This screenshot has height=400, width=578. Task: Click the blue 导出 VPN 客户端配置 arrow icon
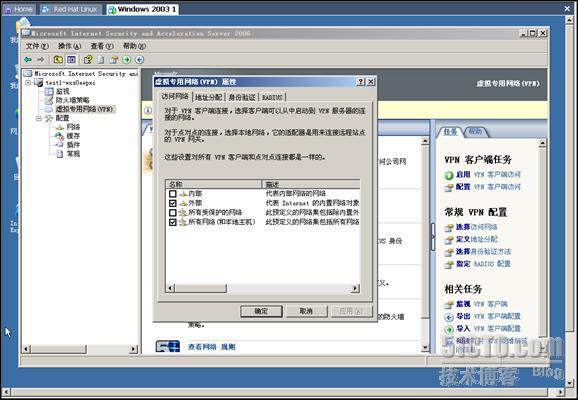[x=449, y=317]
